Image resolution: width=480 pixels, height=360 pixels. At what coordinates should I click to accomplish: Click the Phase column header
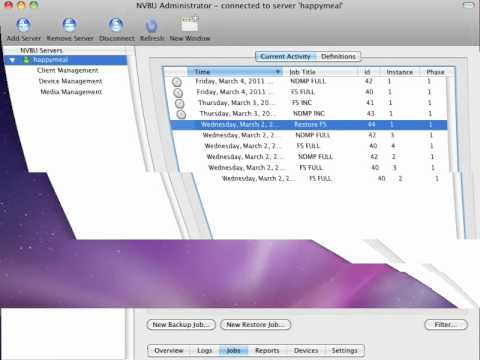[435, 72]
